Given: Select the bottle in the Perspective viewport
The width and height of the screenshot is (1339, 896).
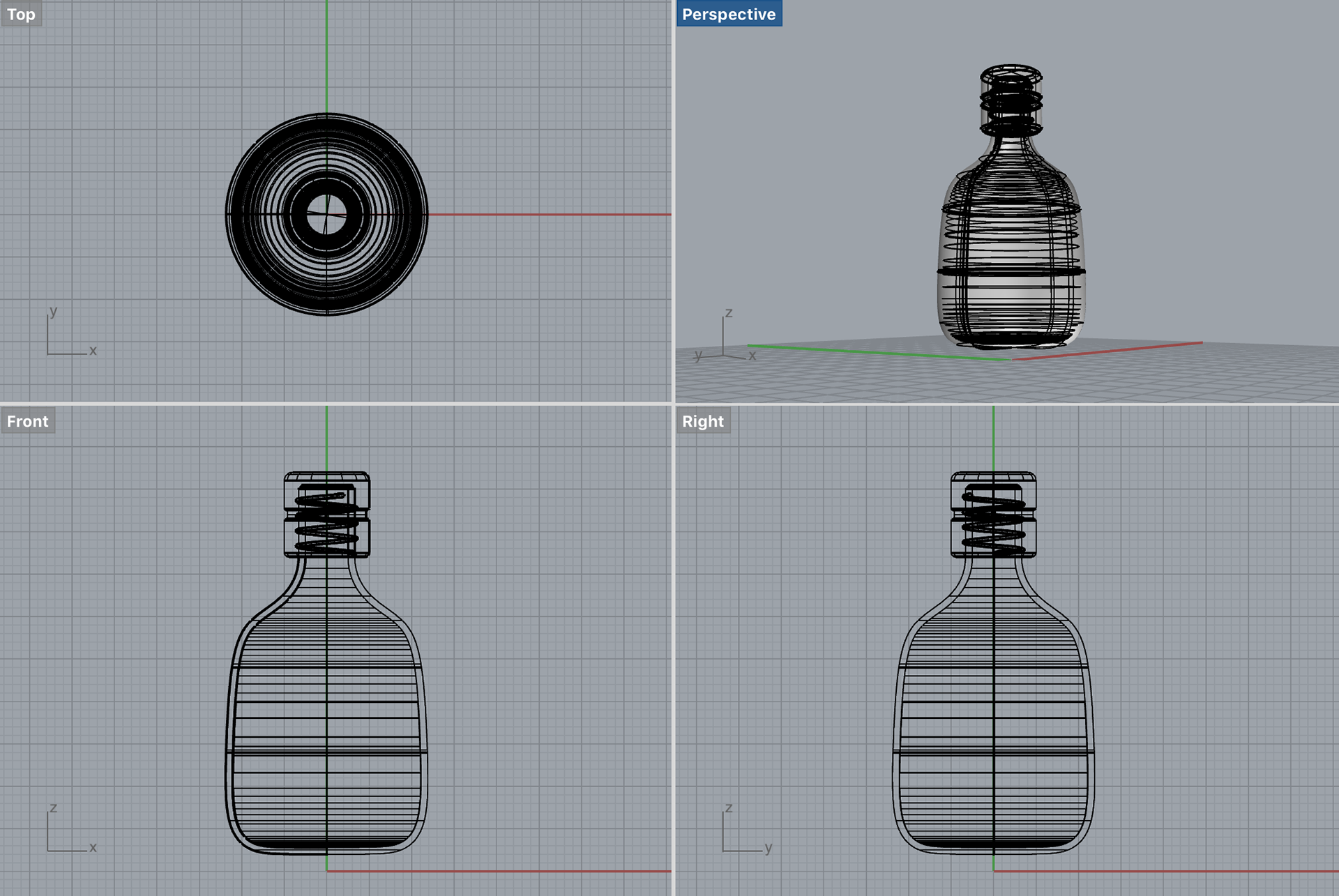Looking at the screenshot, I should pos(1011,207).
